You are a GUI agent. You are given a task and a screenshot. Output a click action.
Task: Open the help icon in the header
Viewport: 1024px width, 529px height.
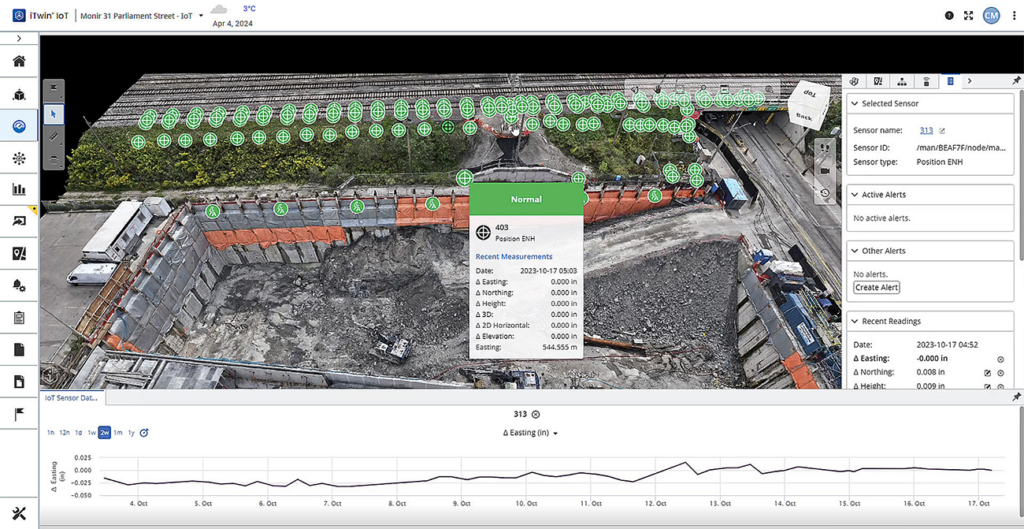(949, 16)
